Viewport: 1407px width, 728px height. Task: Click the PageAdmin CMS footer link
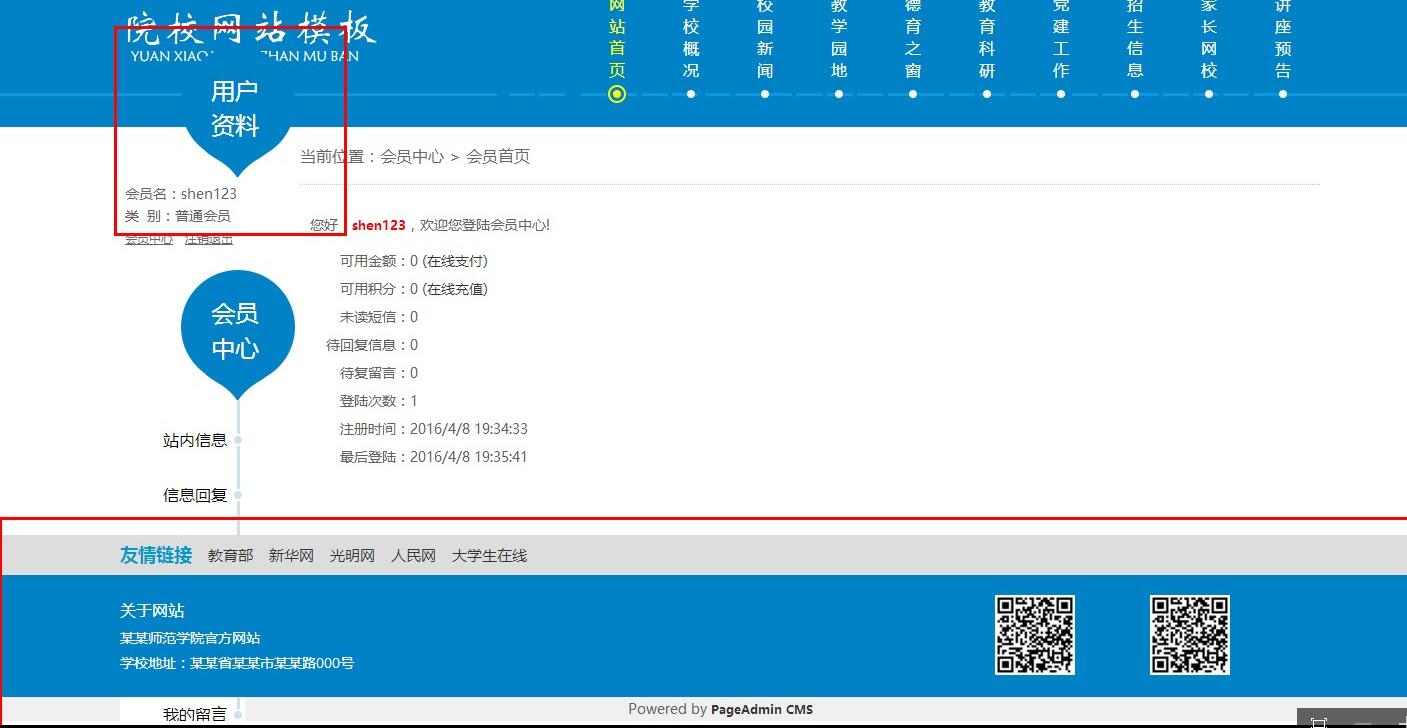[x=761, y=710]
